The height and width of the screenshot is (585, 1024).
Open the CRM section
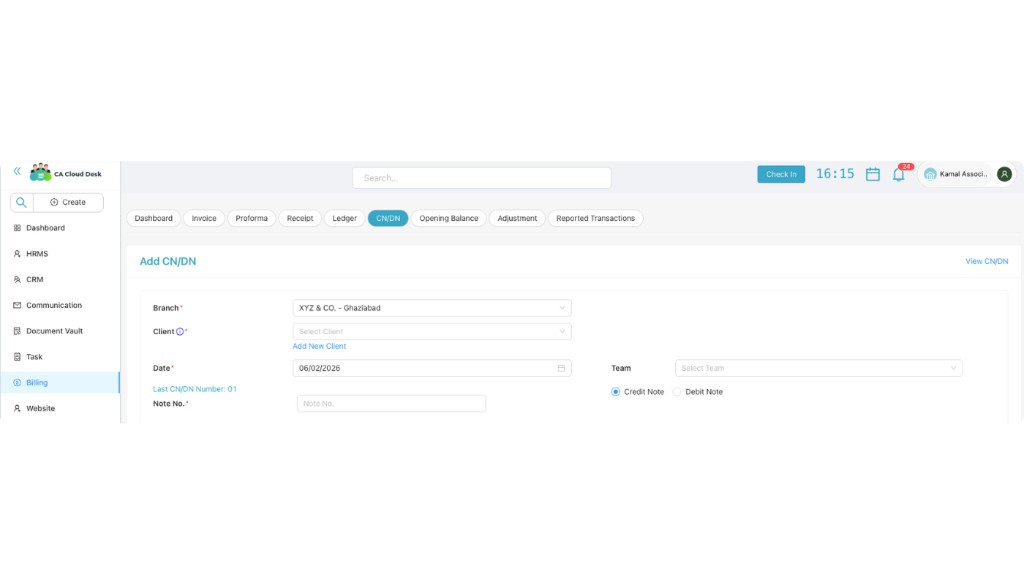(x=36, y=279)
